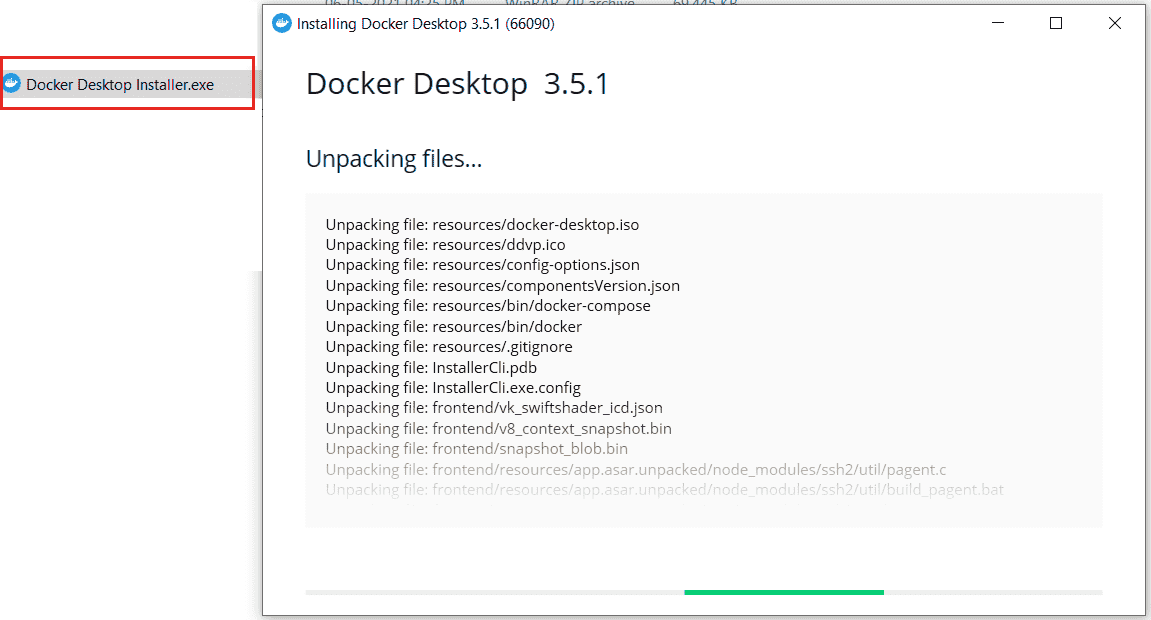Screen dimensions: 1151x620
Task: Click log line frontend/vk_swiftshader_icd.json
Action: pyautogui.click(x=494, y=407)
